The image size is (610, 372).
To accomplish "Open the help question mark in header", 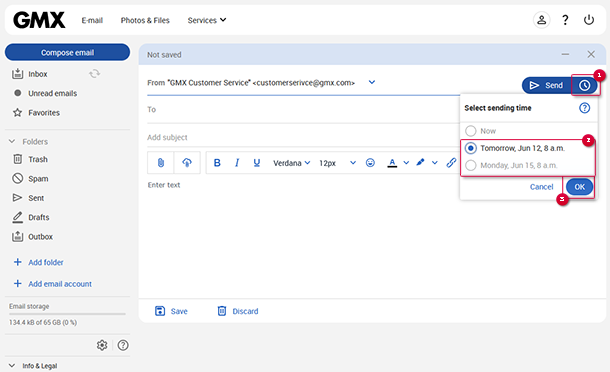I will pos(565,20).
